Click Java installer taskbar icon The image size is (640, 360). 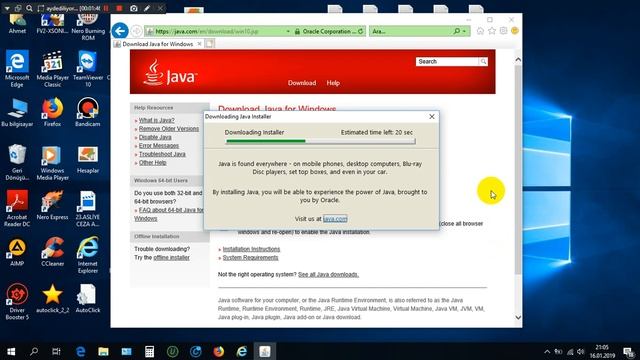tap(264, 351)
